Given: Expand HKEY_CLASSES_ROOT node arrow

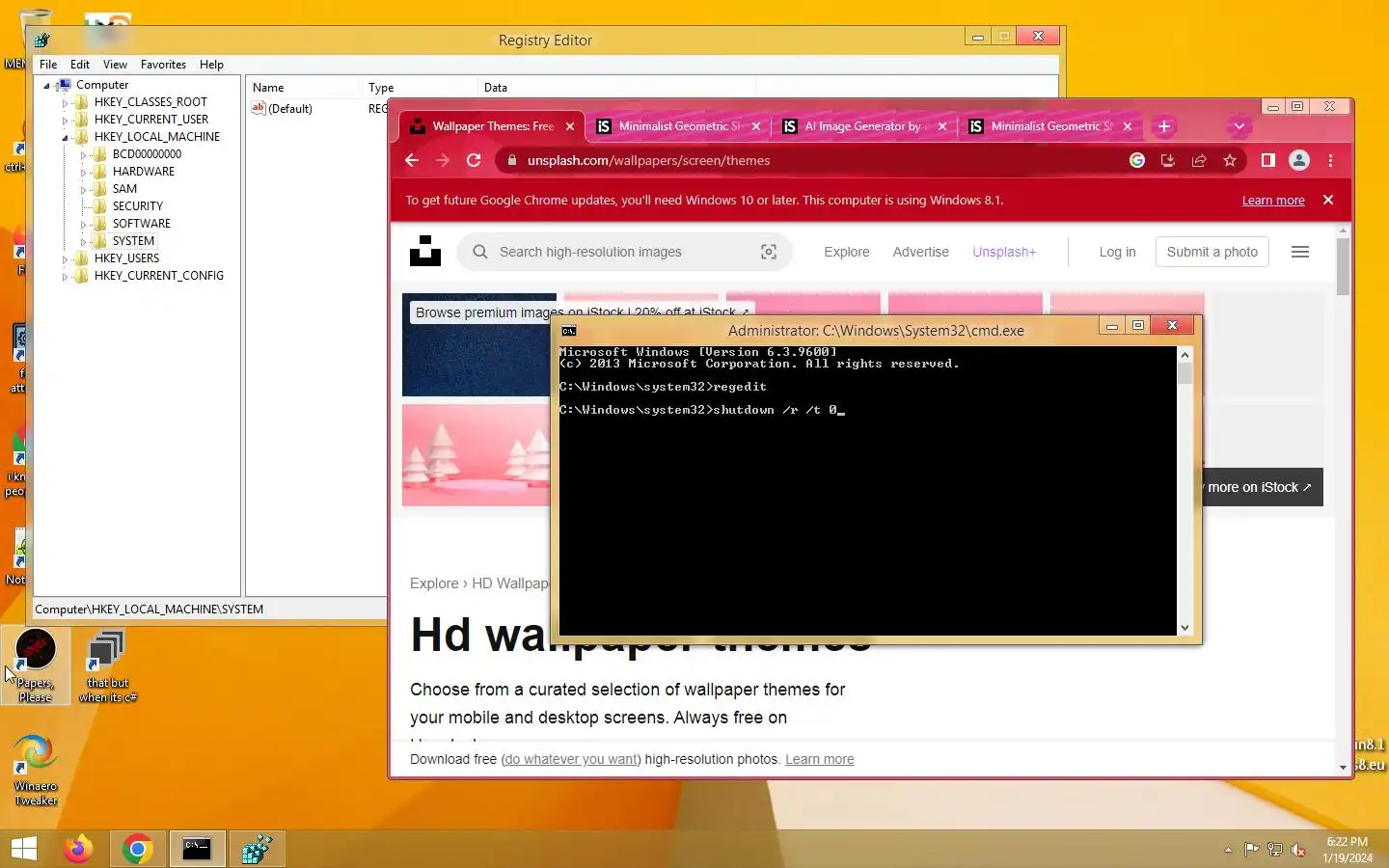Looking at the screenshot, I should click(65, 102).
